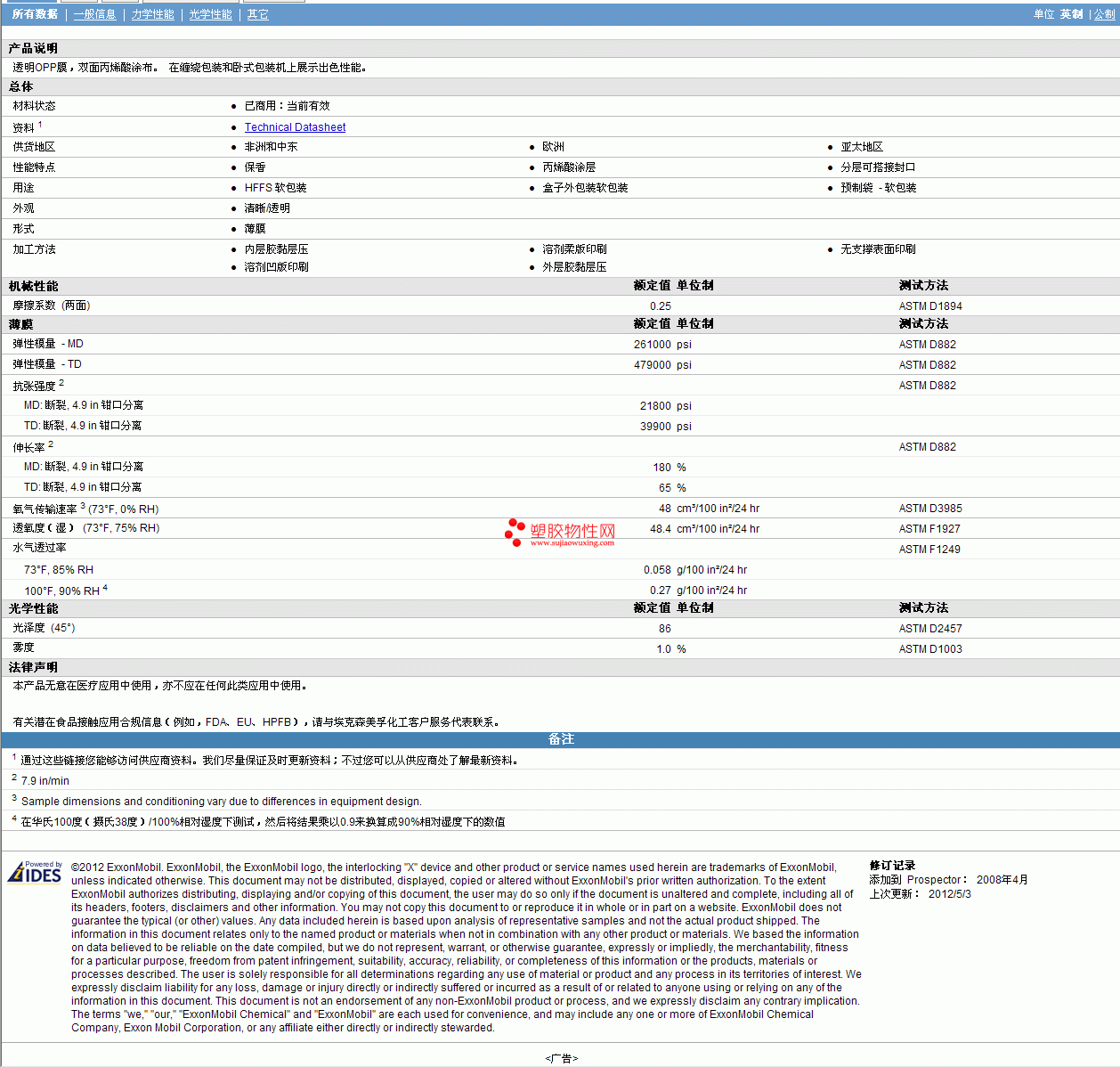This screenshot has height=1067, width=1120.
Task: Select the 光学性能 tab
Action: pyautogui.click(x=210, y=14)
